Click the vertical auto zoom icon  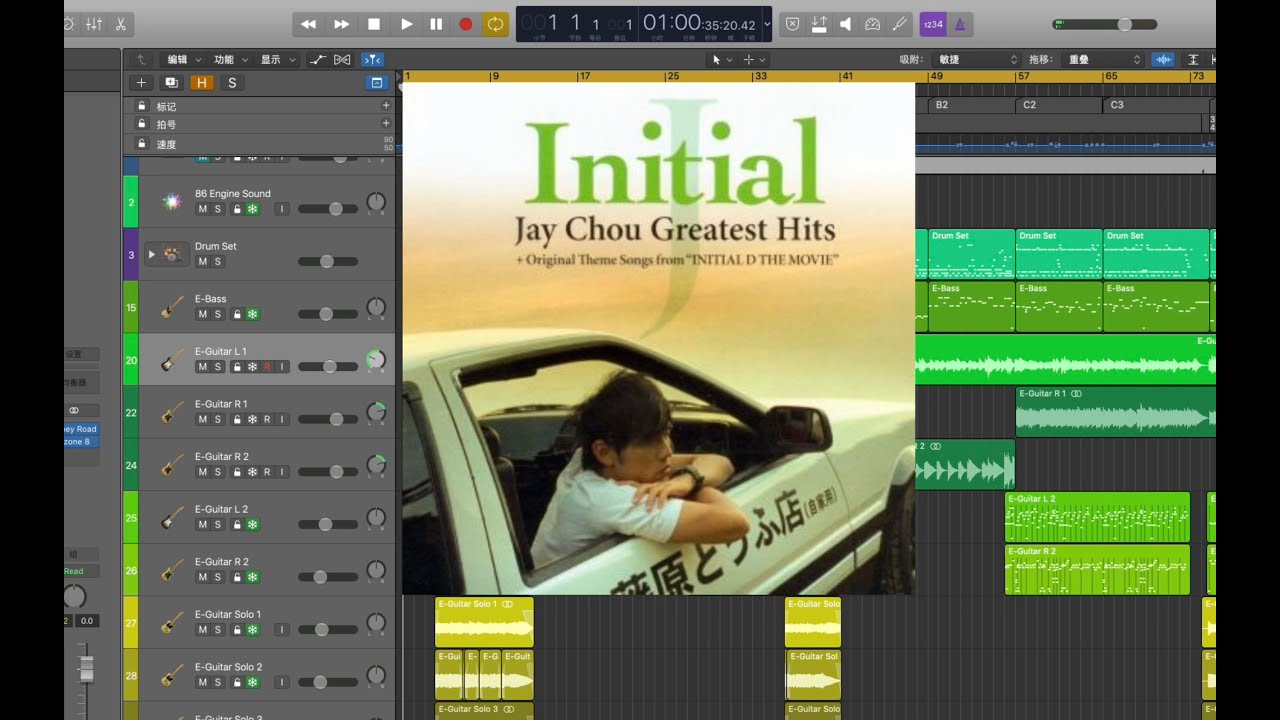click(x=1194, y=60)
